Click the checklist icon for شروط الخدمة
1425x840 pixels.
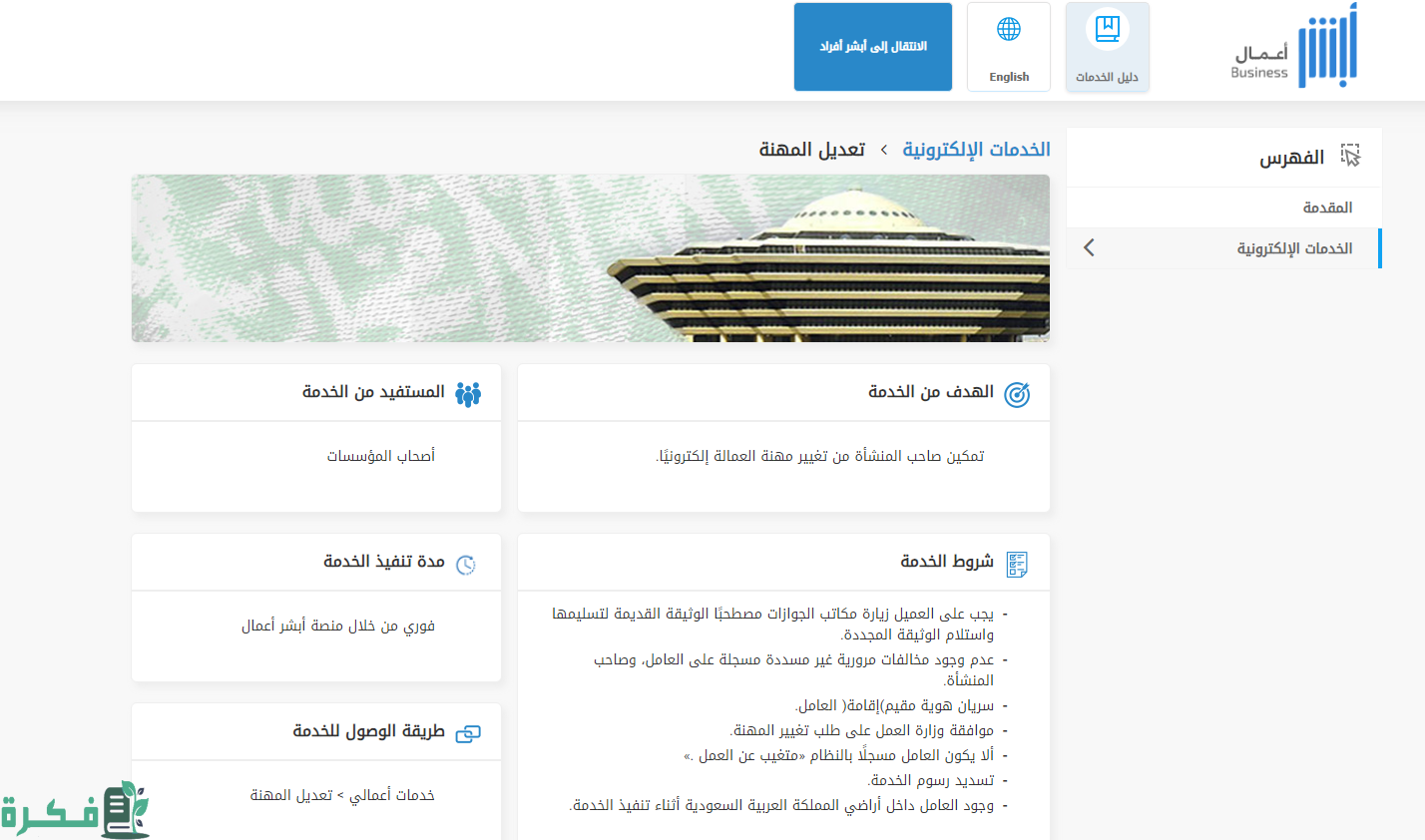click(x=1016, y=564)
